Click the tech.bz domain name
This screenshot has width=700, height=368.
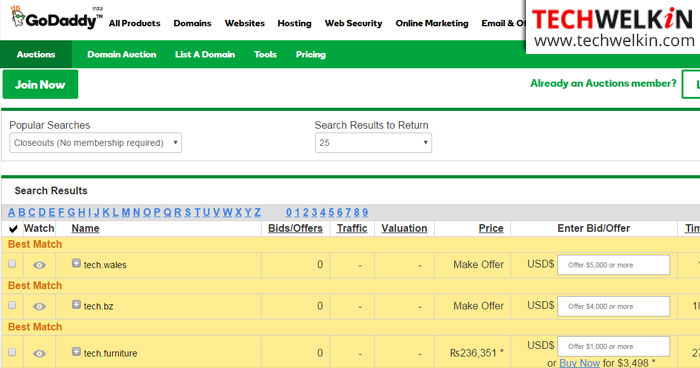coord(99,306)
